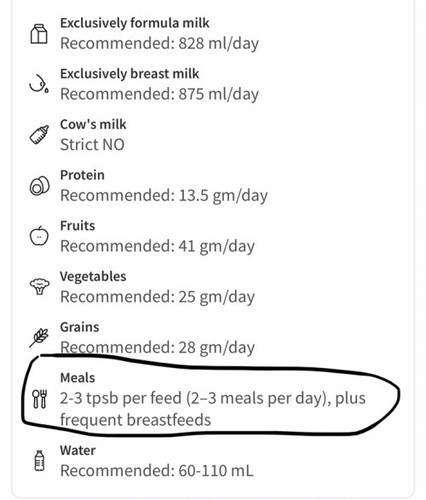Click the milk carton icon for formula milk
This screenshot has width=426, height=500.
[x=39, y=34]
